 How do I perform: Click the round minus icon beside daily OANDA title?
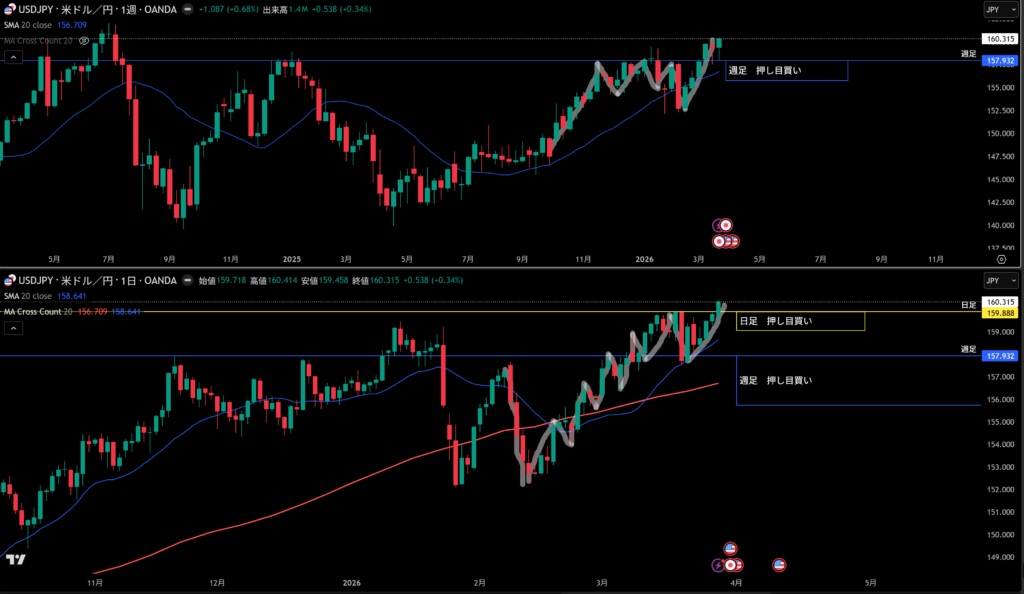pos(187,281)
